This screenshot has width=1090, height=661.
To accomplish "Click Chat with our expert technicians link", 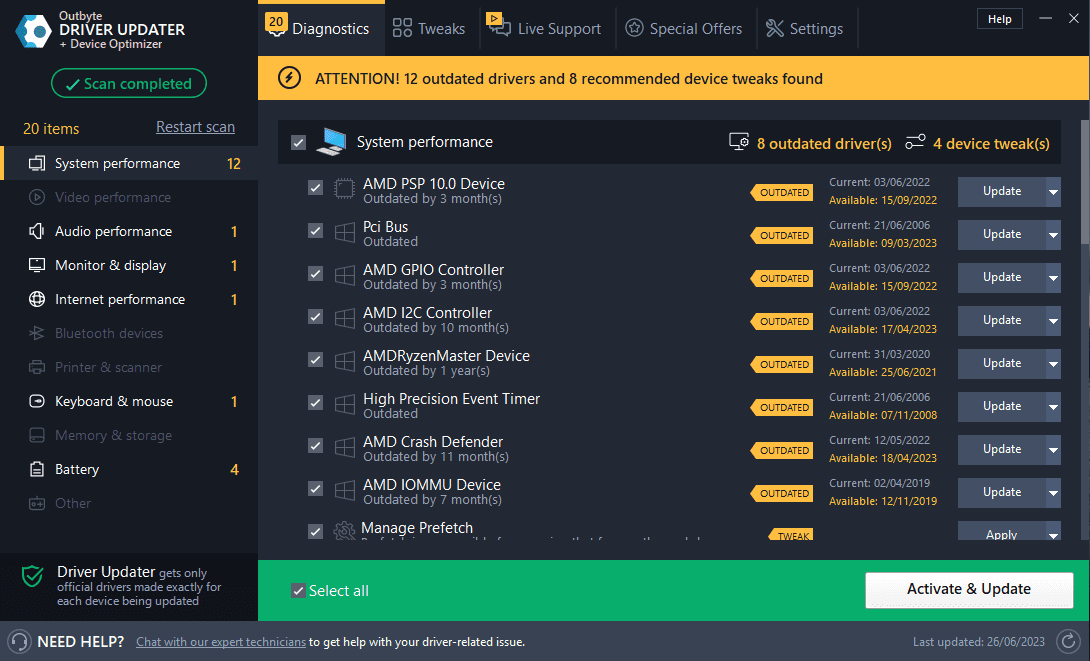I will coord(221,642).
